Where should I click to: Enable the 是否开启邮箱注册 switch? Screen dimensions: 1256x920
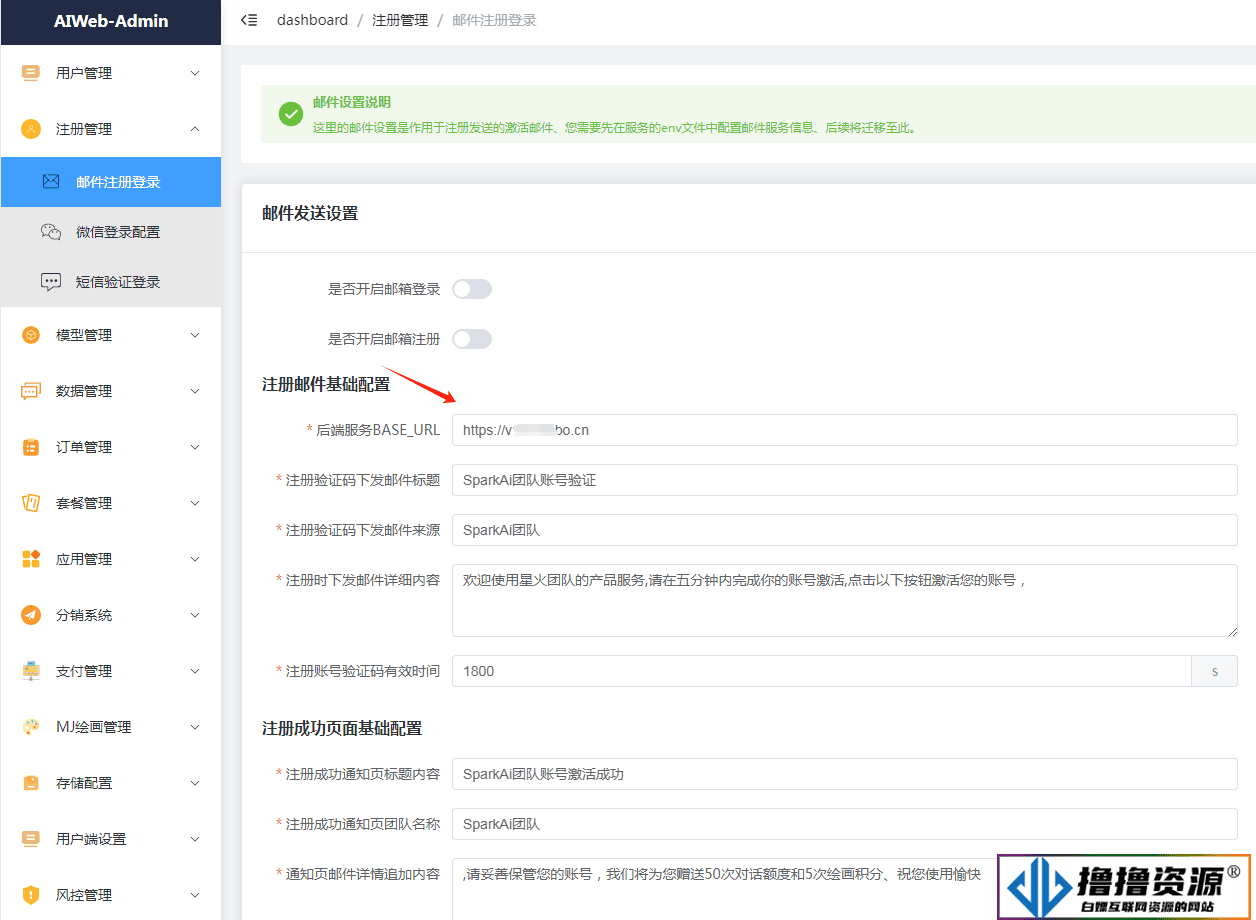[472, 339]
